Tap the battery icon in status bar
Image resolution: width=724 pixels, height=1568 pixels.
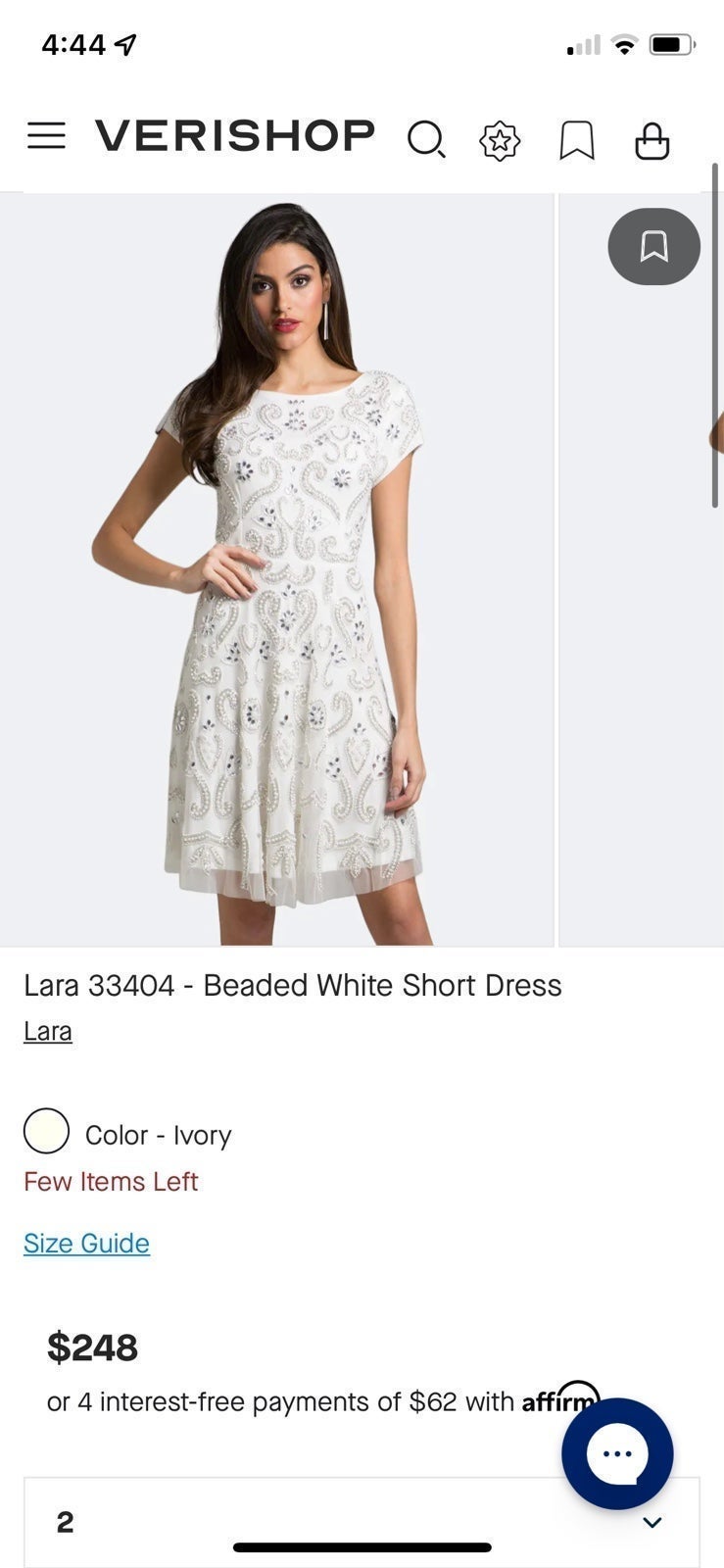coord(672,44)
